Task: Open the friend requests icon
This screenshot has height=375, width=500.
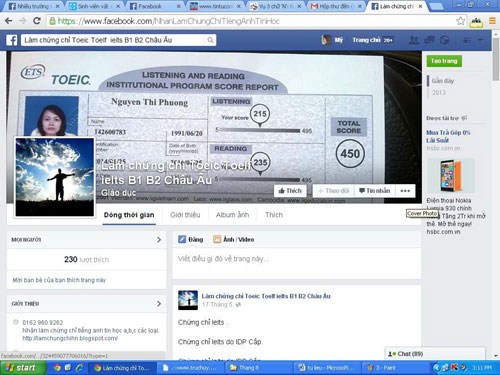Action: click(414, 40)
